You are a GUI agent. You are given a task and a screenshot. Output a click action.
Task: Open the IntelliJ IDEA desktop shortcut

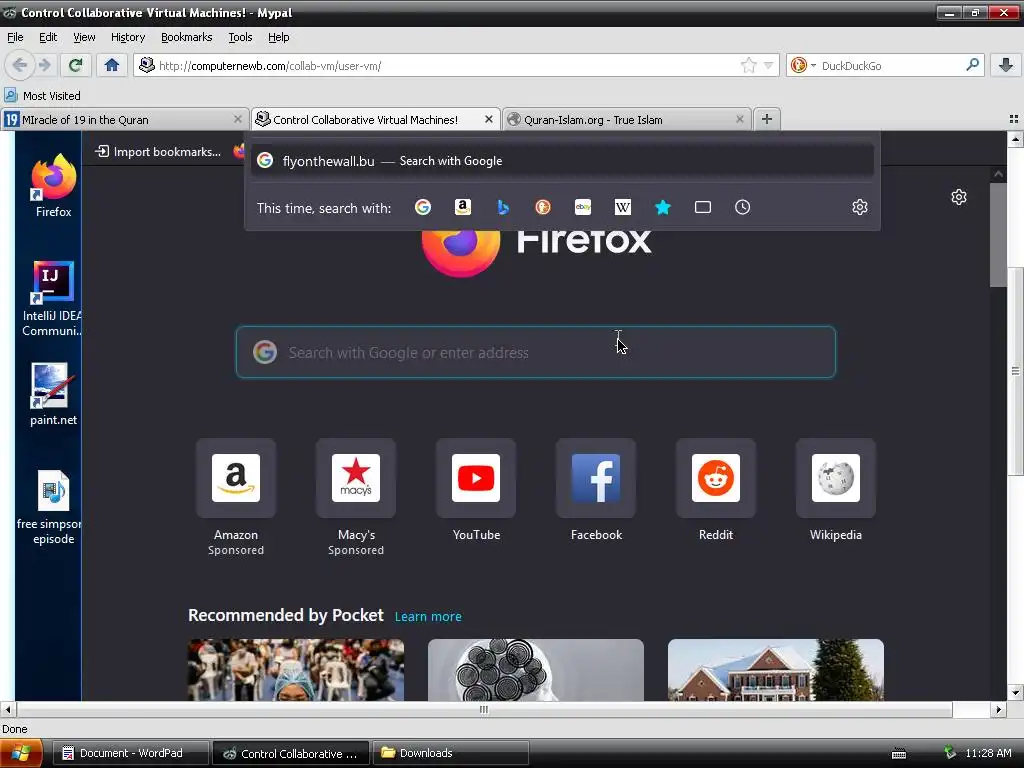click(x=52, y=299)
